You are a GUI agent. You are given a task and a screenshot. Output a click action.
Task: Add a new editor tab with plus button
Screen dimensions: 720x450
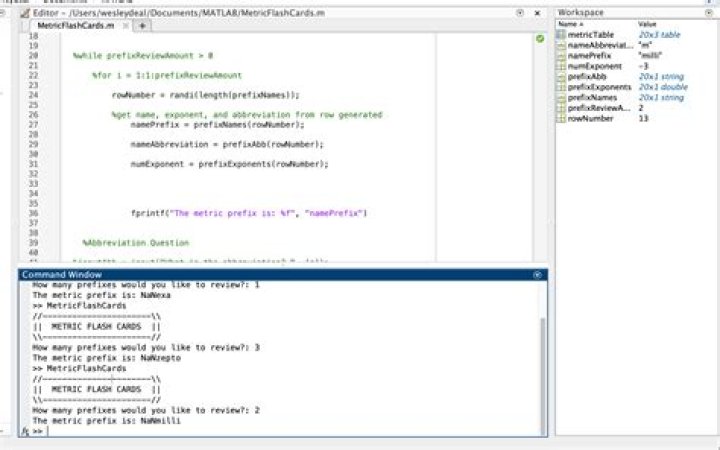click(142, 26)
